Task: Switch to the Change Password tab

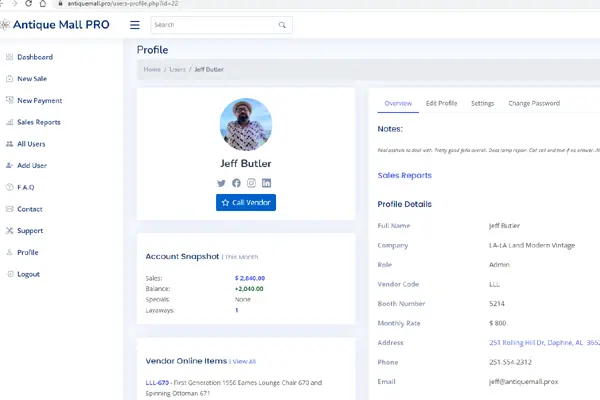Action: [x=534, y=103]
